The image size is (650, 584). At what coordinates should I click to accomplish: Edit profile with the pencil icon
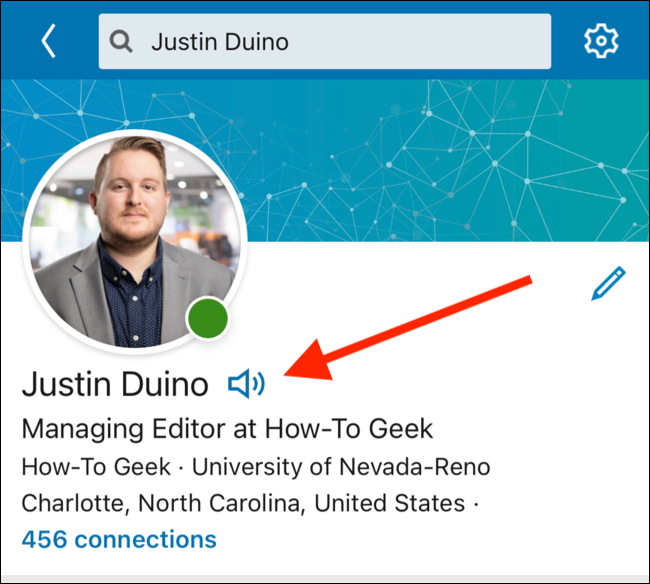(608, 283)
